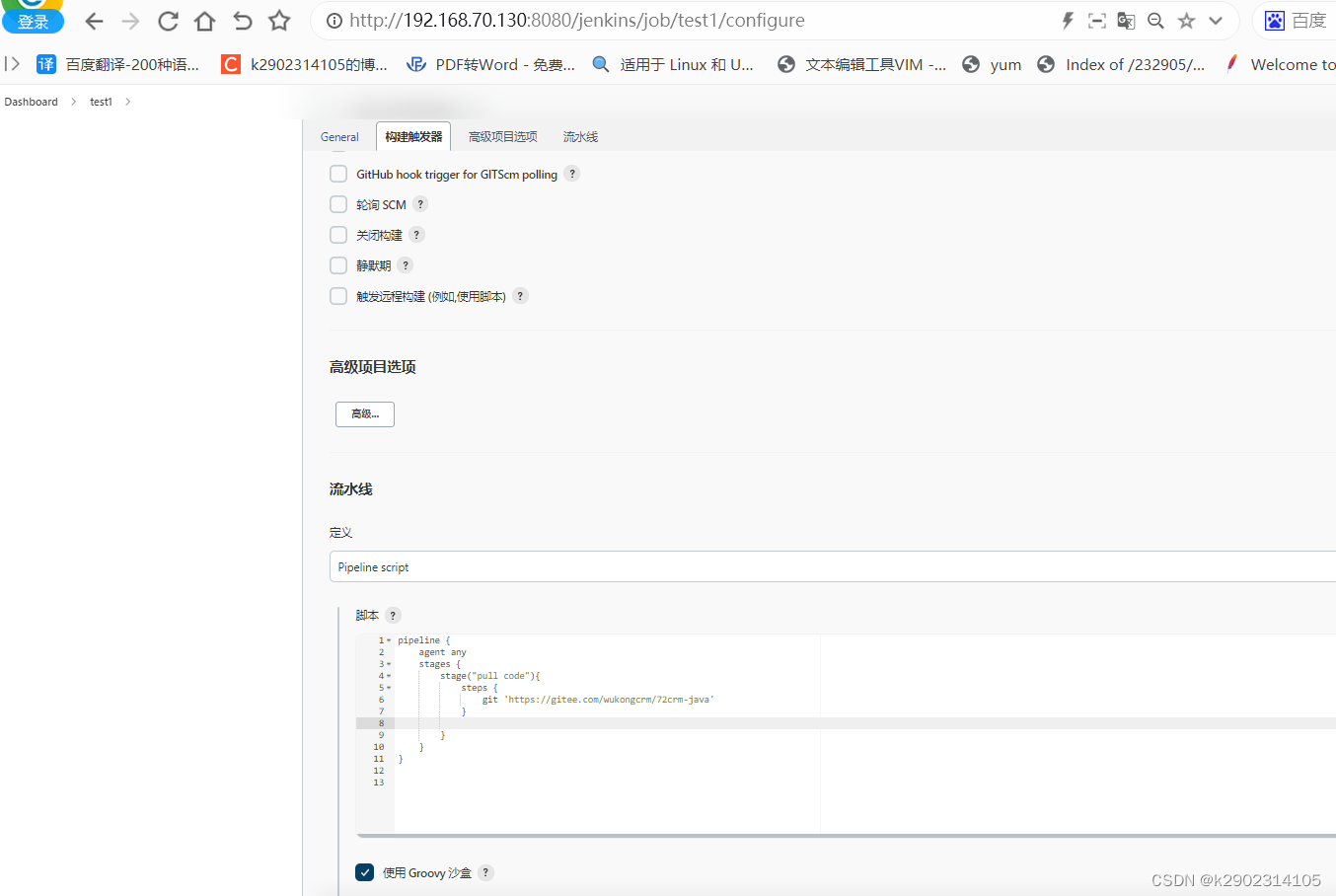Open the PDF转Word bookmark
The width and height of the screenshot is (1336, 896).
tap(491, 64)
